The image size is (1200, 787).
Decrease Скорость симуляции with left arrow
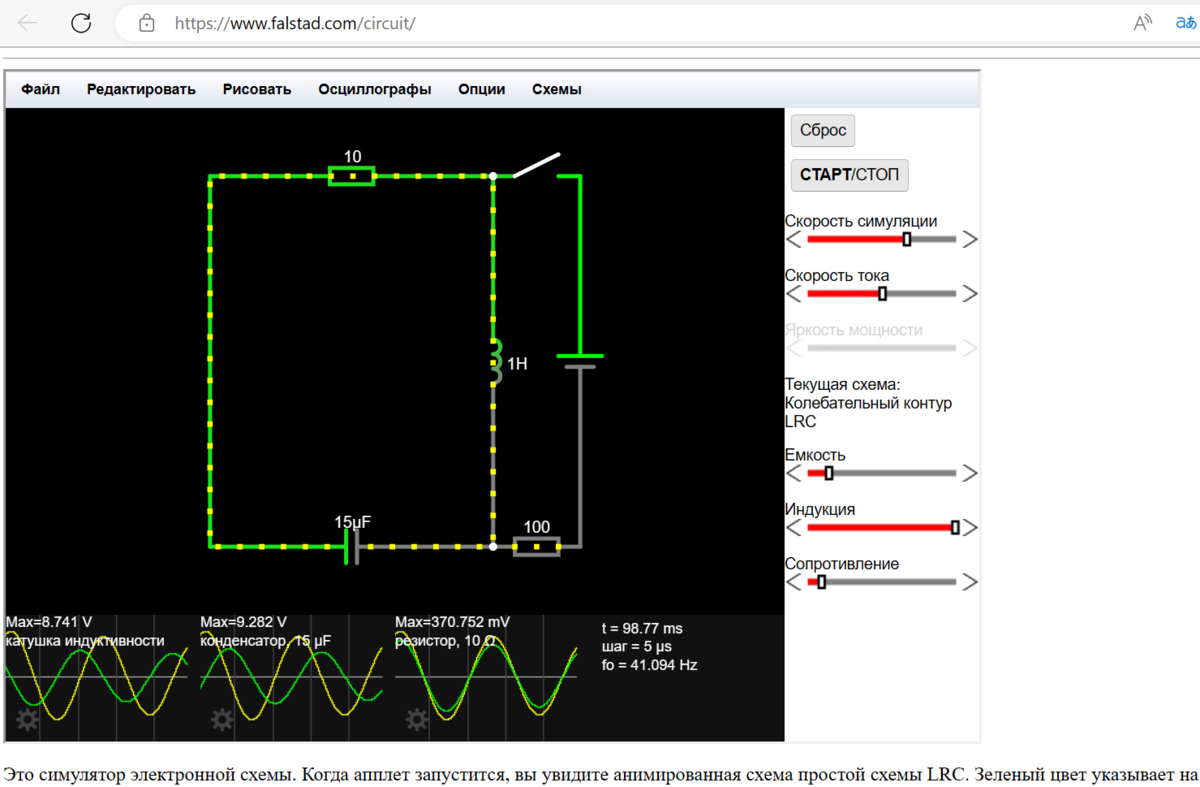point(794,239)
